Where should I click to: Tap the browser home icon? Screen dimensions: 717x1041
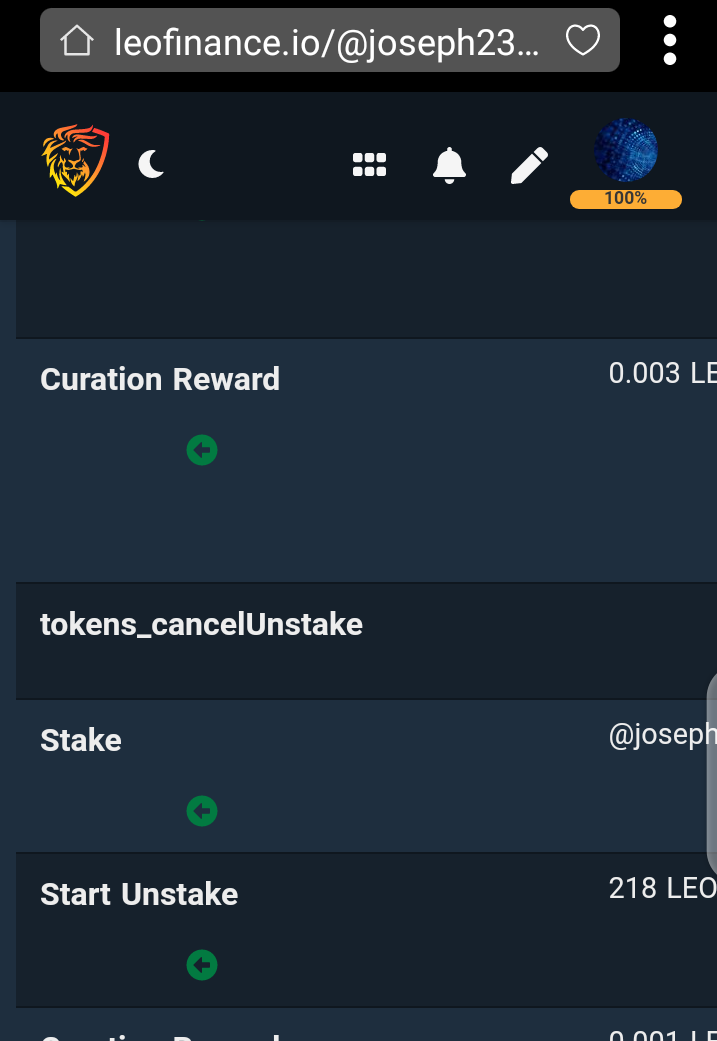77,41
